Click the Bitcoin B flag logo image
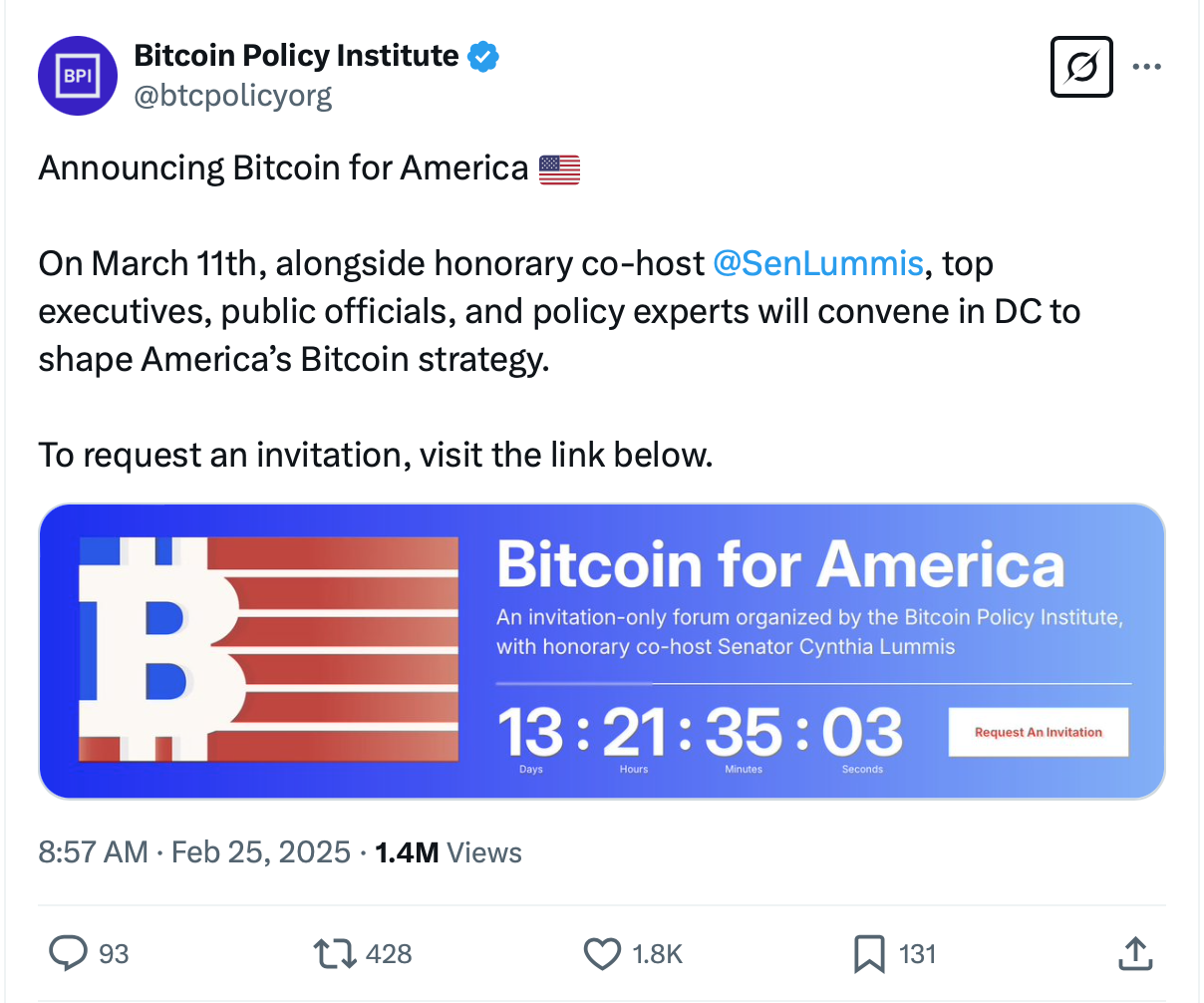 tap(267, 650)
